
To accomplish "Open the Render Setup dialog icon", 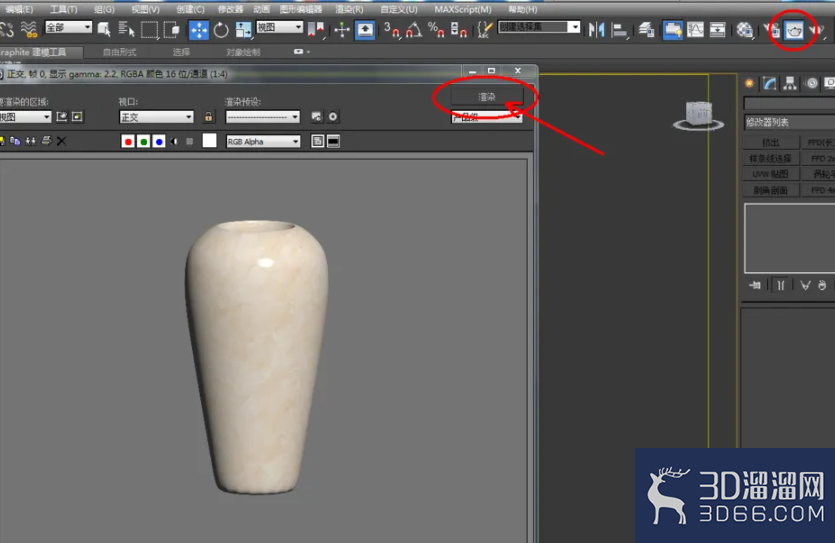I will click(772, 30).
